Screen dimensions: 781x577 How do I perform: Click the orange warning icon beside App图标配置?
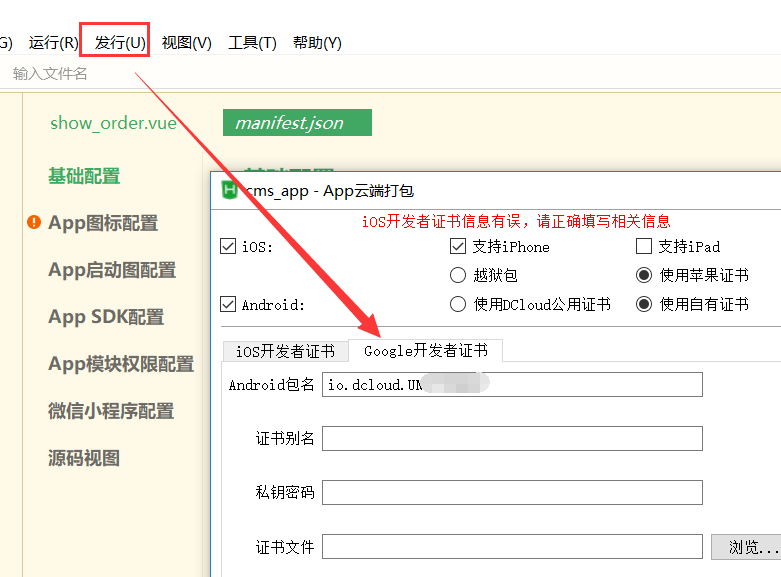[x=34, y=222]
